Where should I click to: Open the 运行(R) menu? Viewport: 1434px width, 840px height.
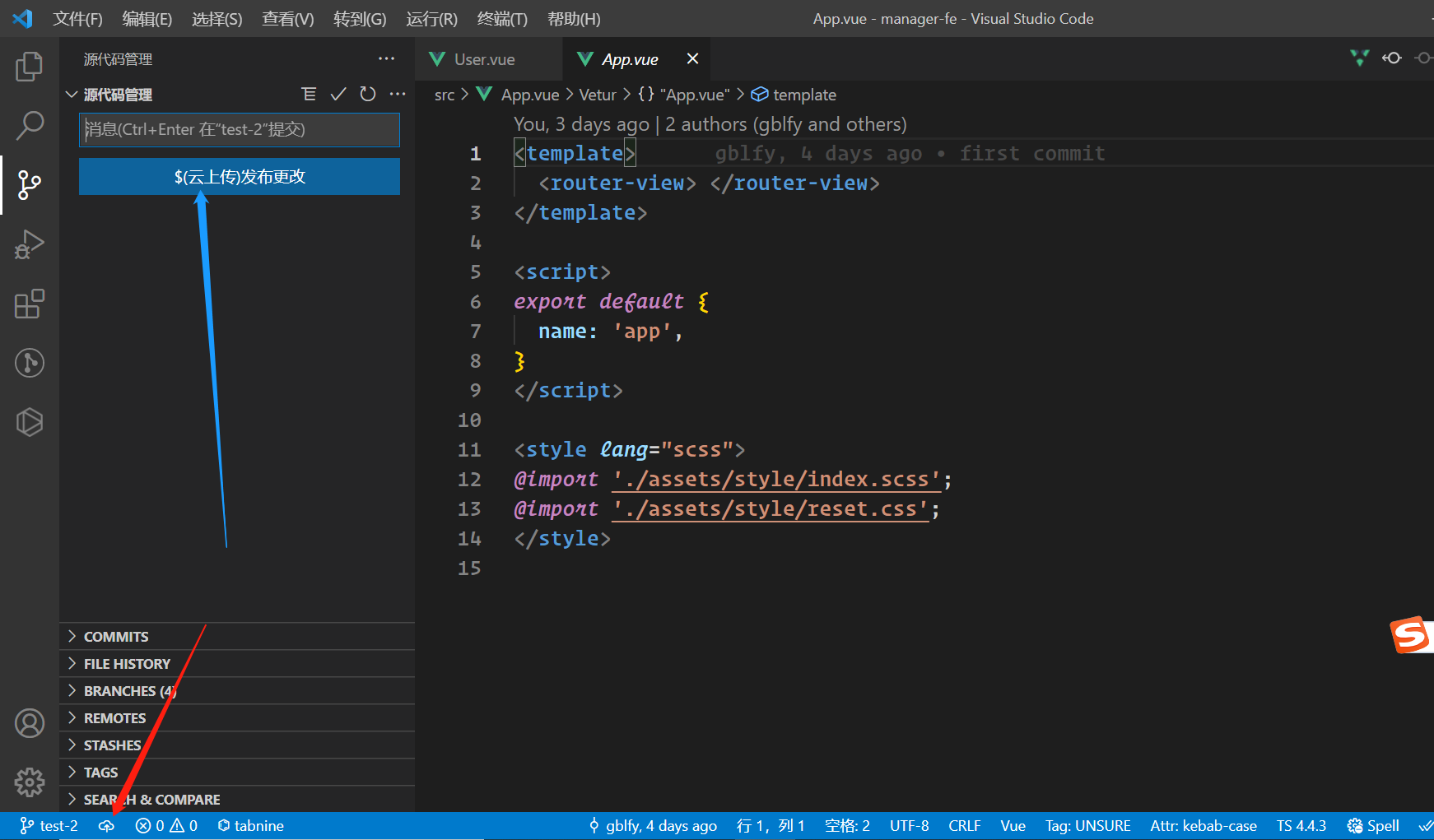pyautogui.click(x=431, y=19)
